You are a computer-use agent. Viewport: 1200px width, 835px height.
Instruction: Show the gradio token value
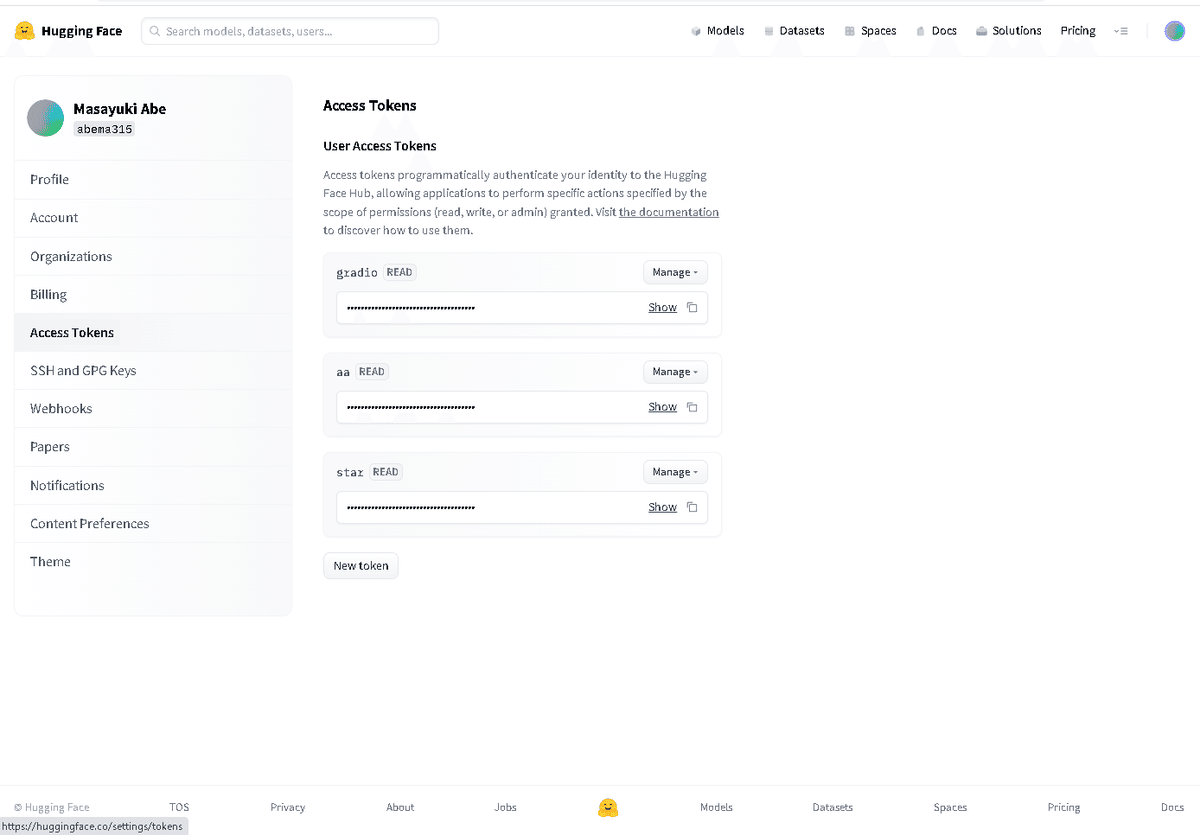662,307
